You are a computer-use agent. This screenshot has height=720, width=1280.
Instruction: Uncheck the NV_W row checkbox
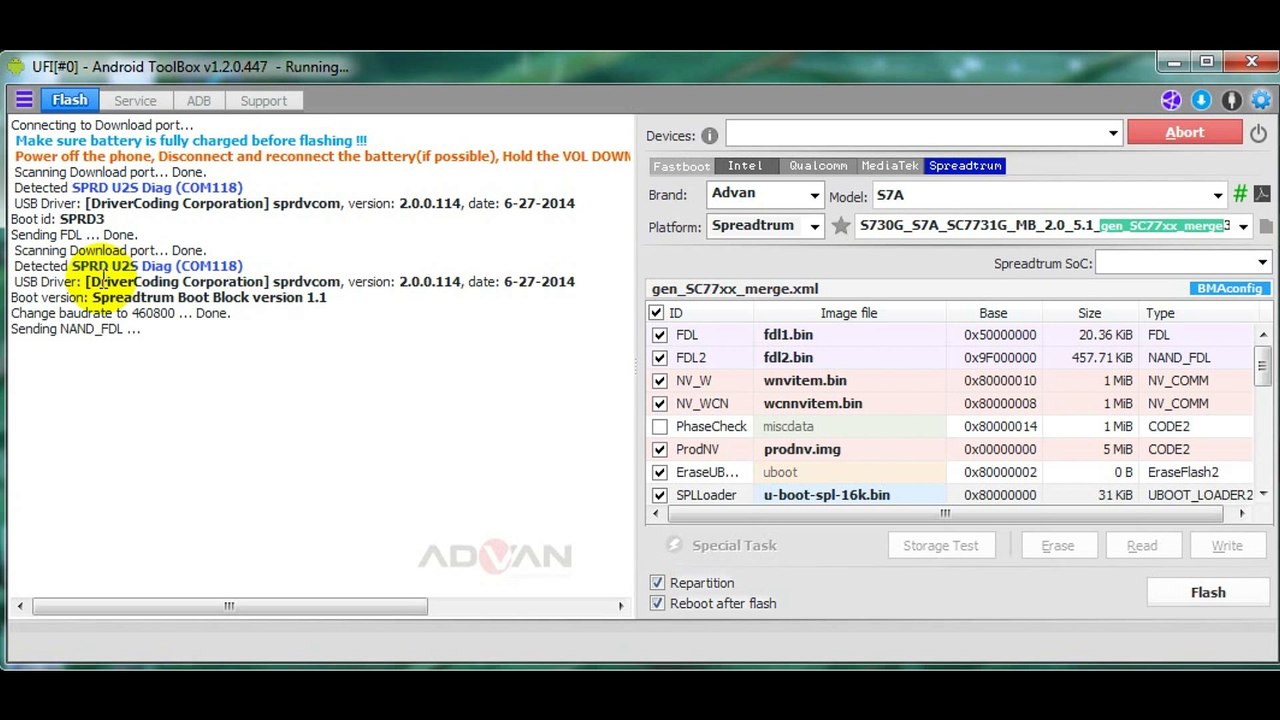tap(659, 381)
